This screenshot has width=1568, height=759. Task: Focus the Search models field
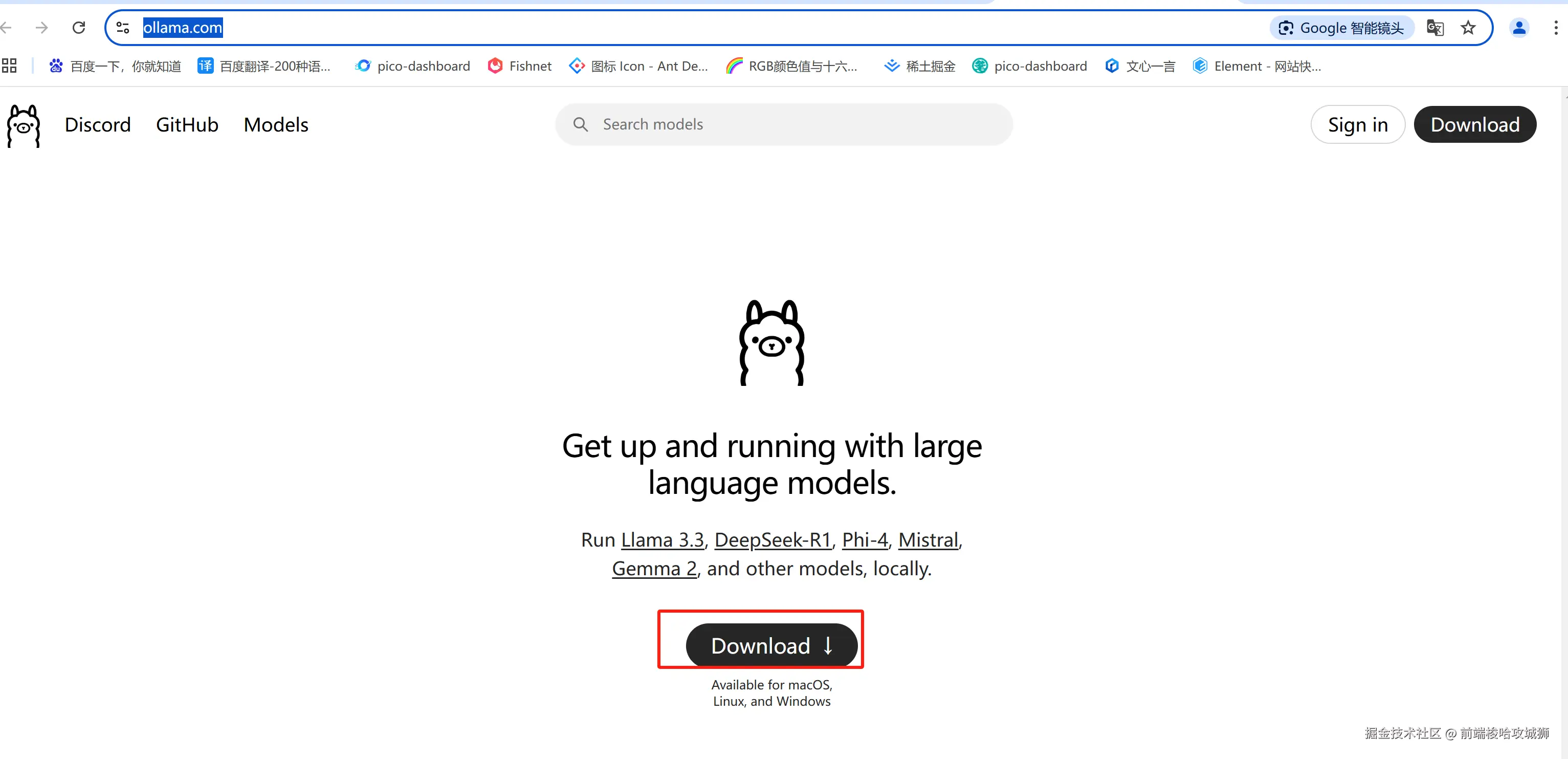783,124
